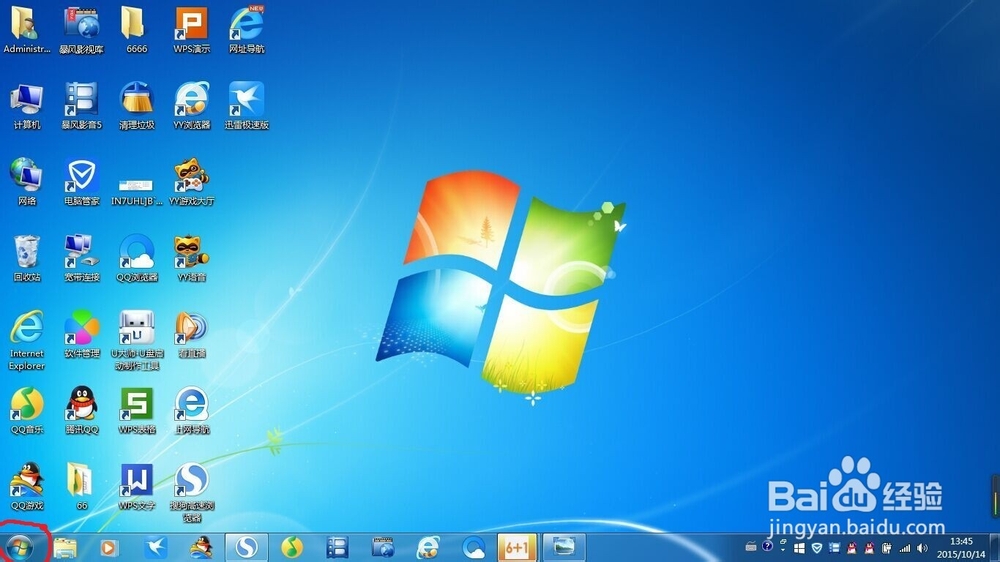The height and width of the screenshot is (562, 1000).
Task: Select the YY浏览器 desktop shortcut
Action: click(191, 106)
